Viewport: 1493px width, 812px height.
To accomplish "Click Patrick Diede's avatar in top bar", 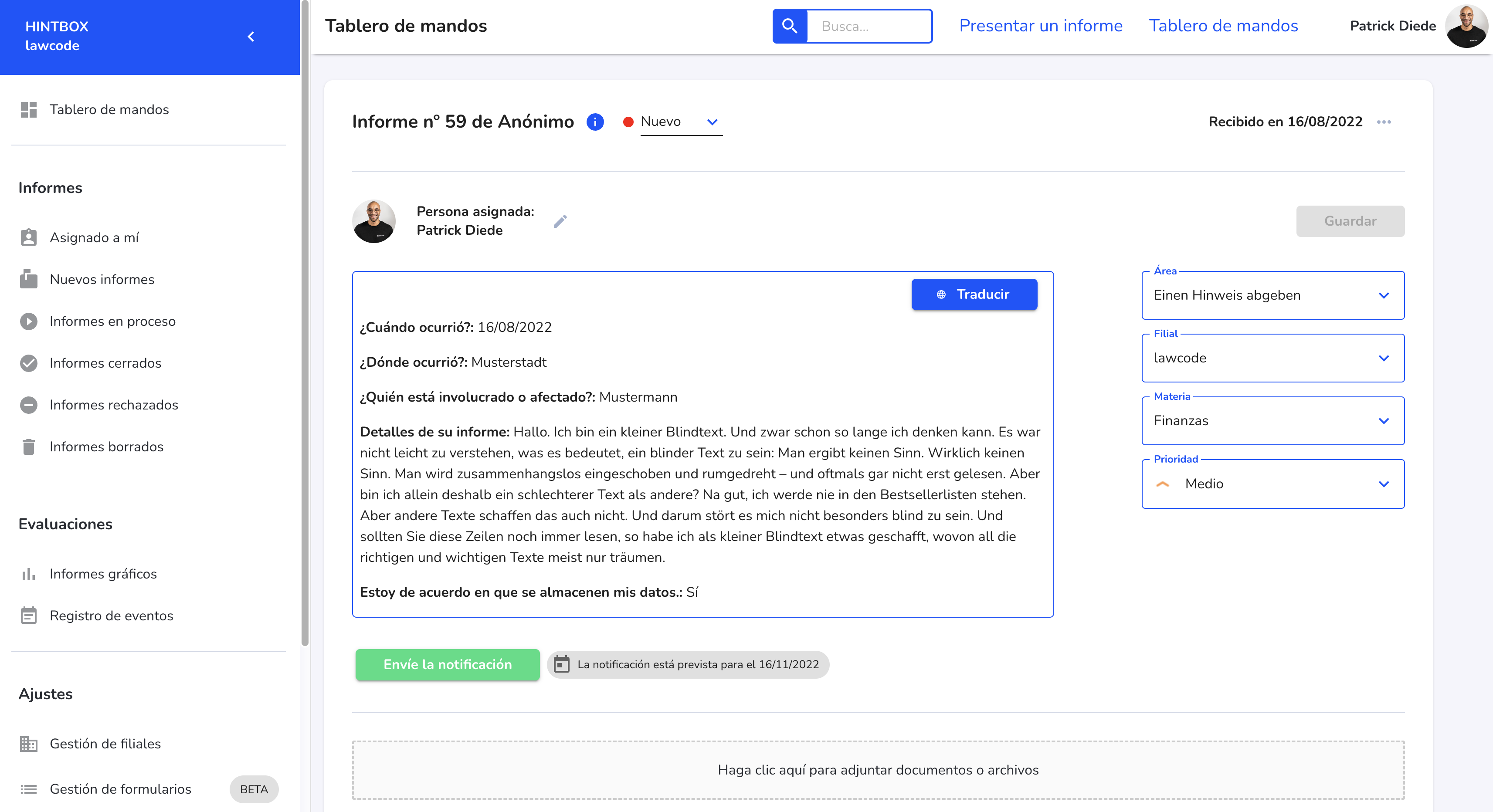I will pos(1466,26).
